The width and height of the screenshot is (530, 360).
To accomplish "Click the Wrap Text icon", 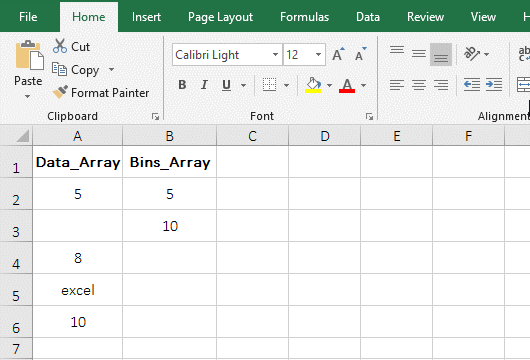I will pos(524,54).
